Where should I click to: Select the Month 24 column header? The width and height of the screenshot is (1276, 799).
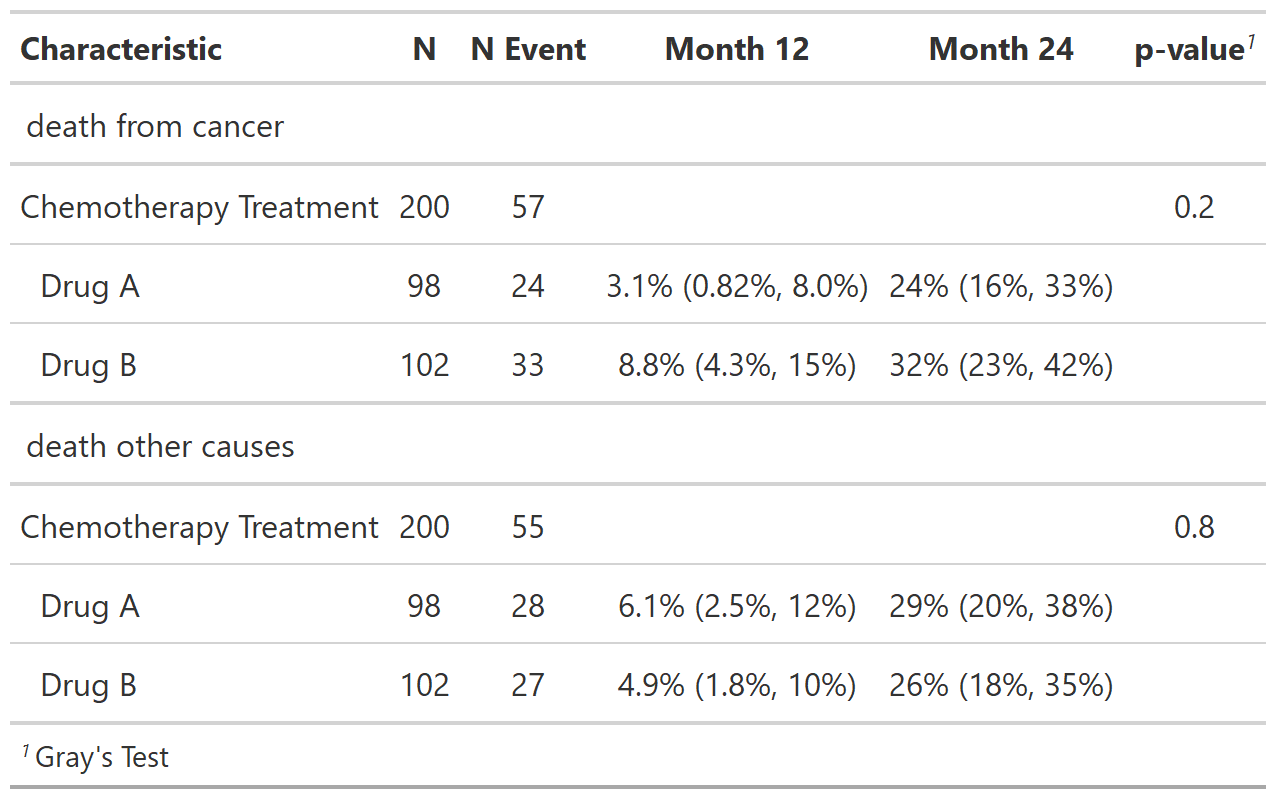(1001, 49)
